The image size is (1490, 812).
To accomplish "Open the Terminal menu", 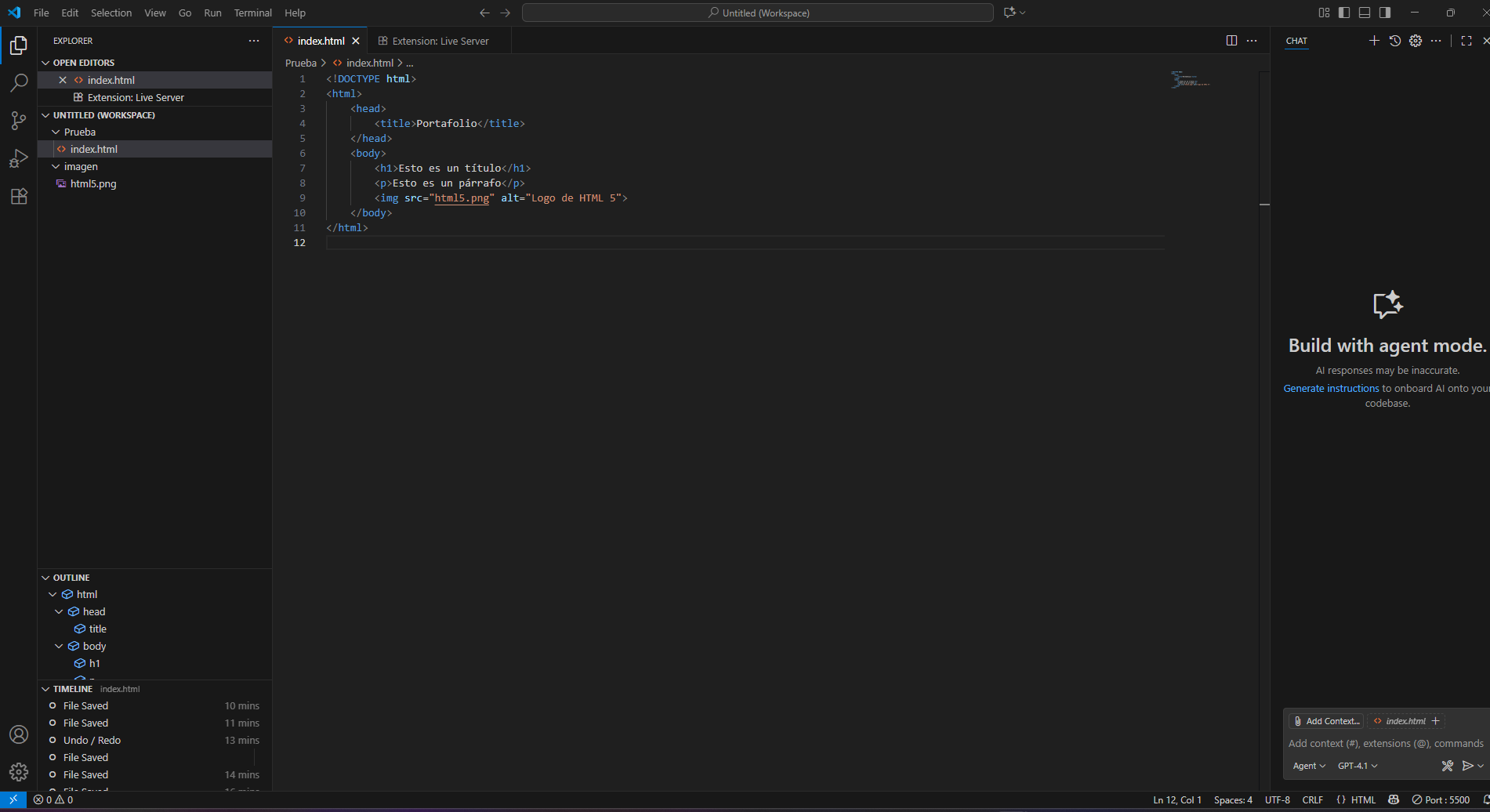I will tap(252, 13).
